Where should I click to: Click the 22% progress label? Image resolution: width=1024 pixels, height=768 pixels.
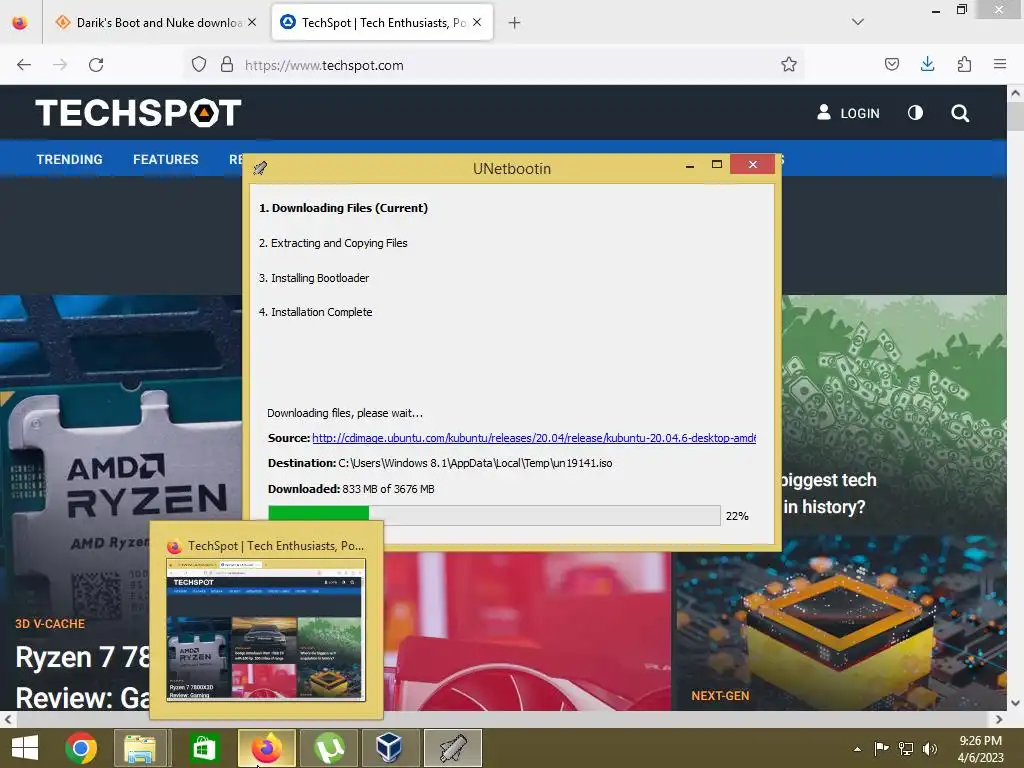[737, 516]
